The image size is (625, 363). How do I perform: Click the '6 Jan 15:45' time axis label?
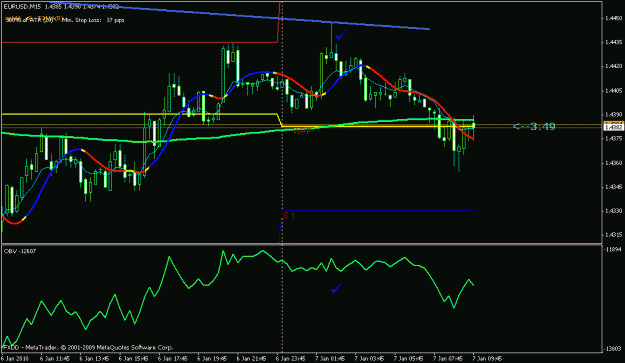click(x=134, y=359)
